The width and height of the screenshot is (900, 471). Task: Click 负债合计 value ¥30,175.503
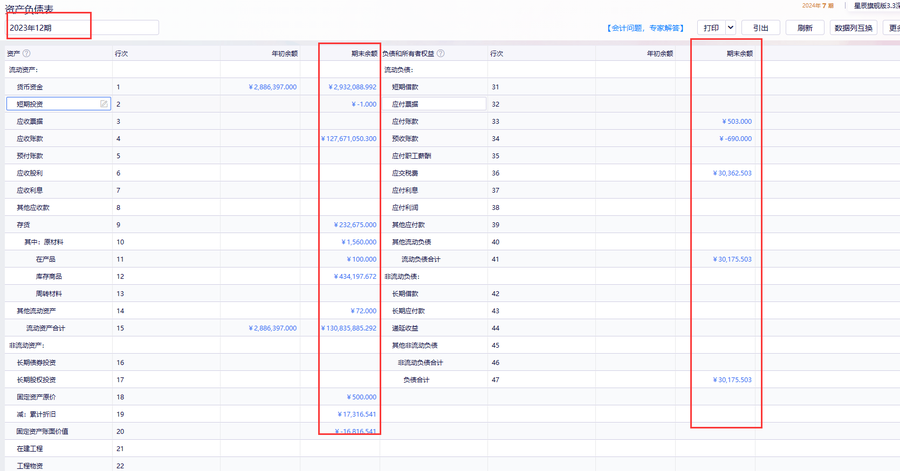[x=732, y=380]
